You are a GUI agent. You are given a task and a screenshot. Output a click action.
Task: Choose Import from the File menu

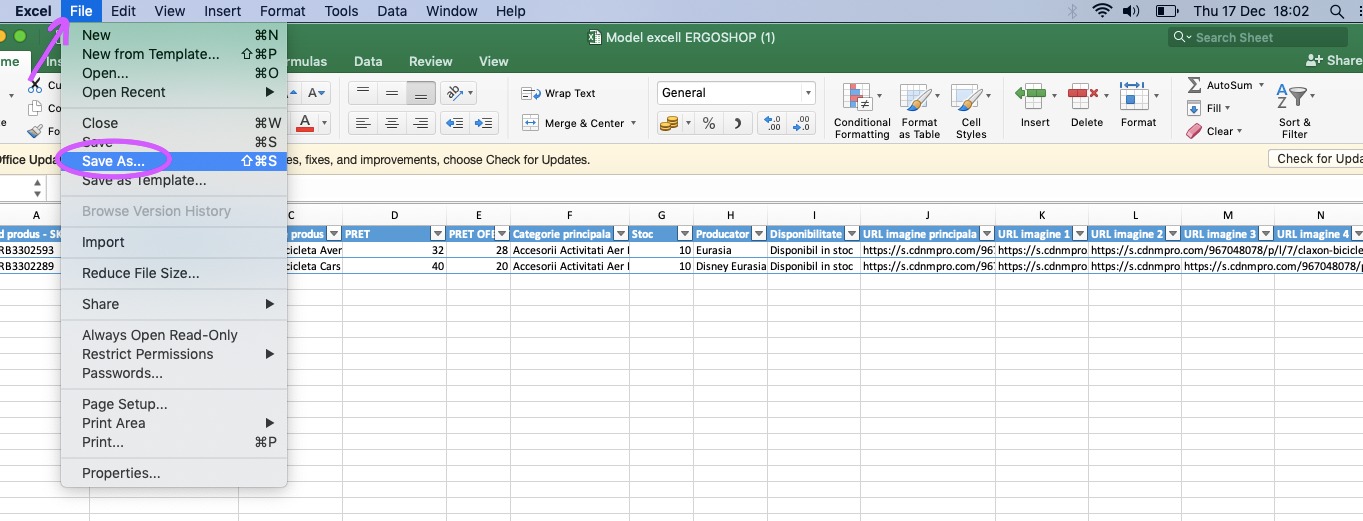point(174,242)
